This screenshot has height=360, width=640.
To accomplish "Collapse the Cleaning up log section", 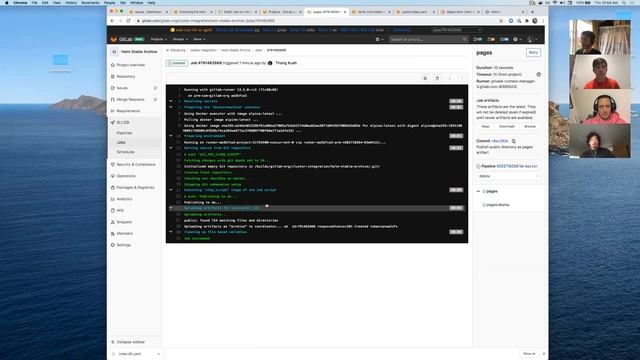I will point(171,232).
